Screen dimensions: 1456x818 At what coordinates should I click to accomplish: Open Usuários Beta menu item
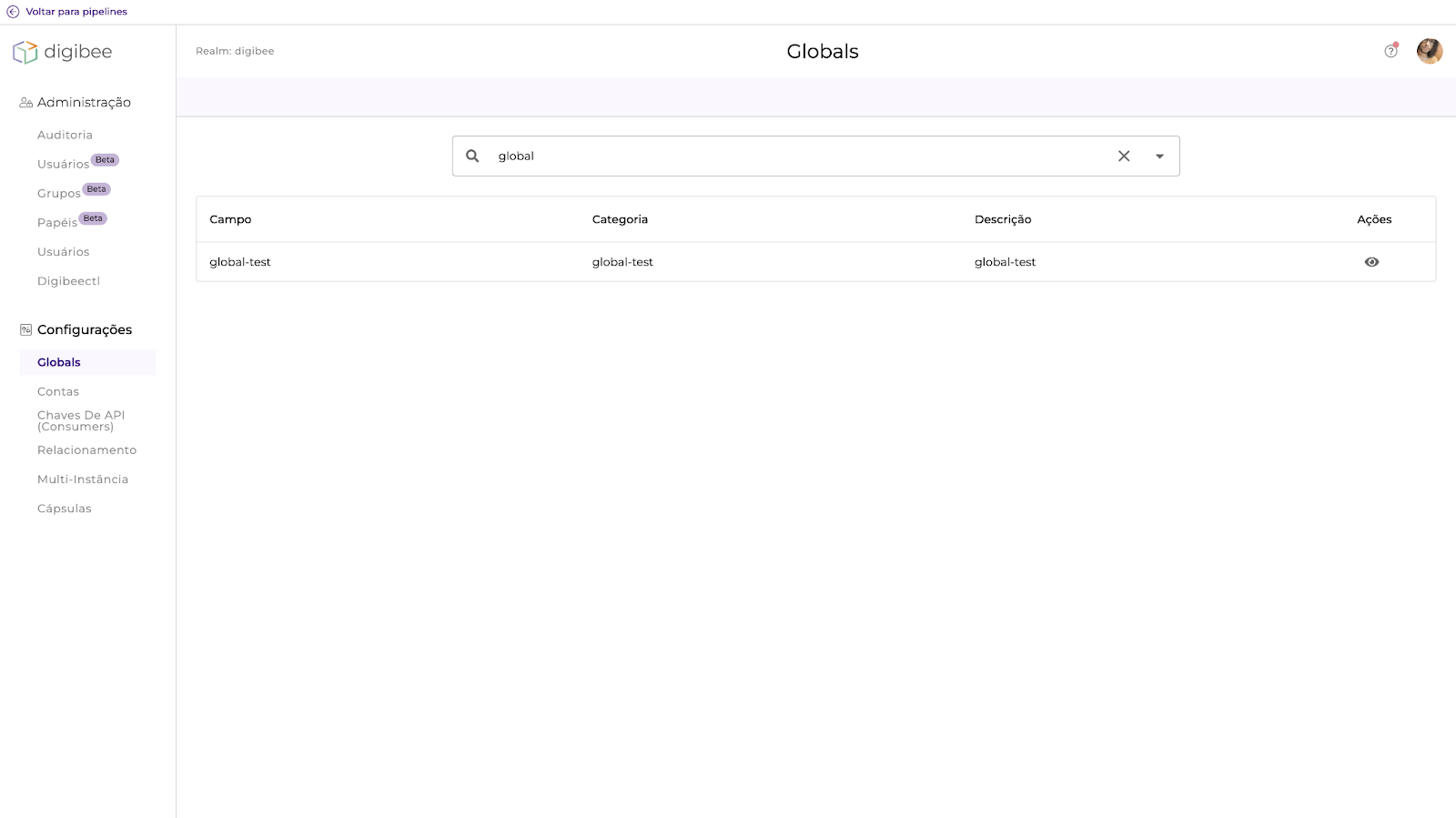(x=64, y=164)
